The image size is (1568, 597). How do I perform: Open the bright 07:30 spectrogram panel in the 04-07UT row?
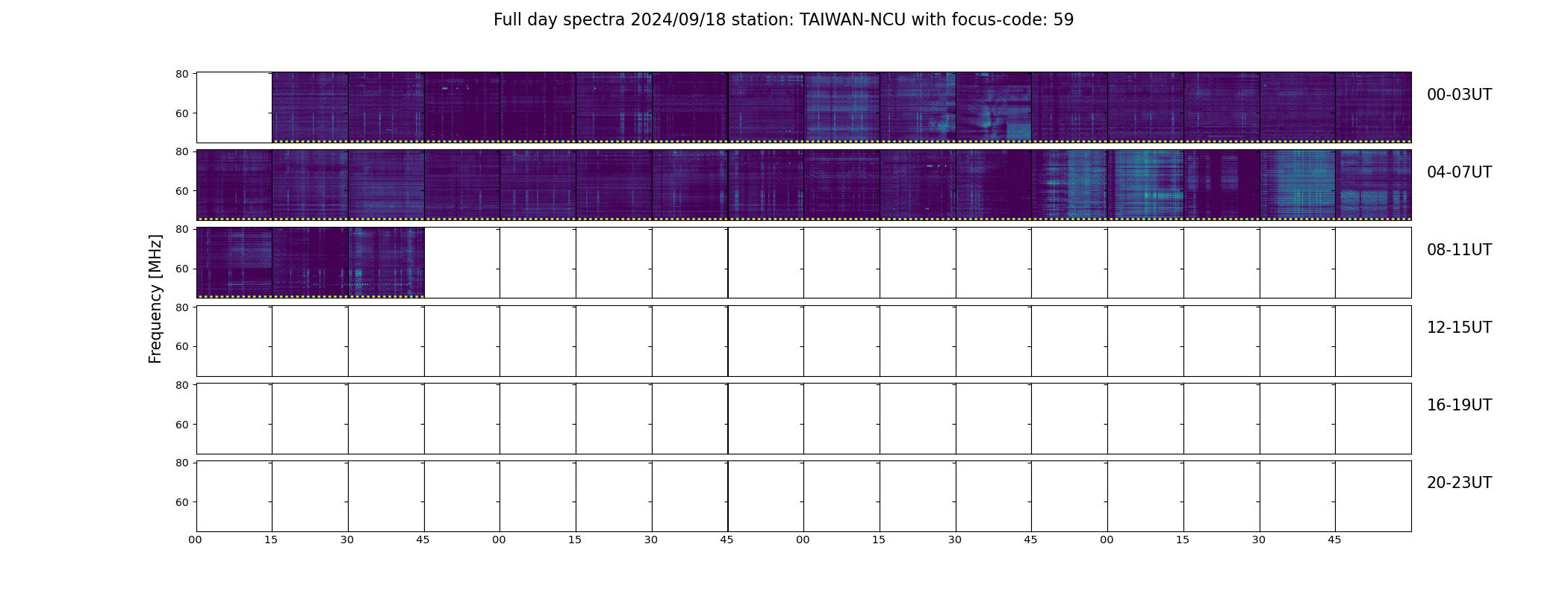click(1297, 185)
